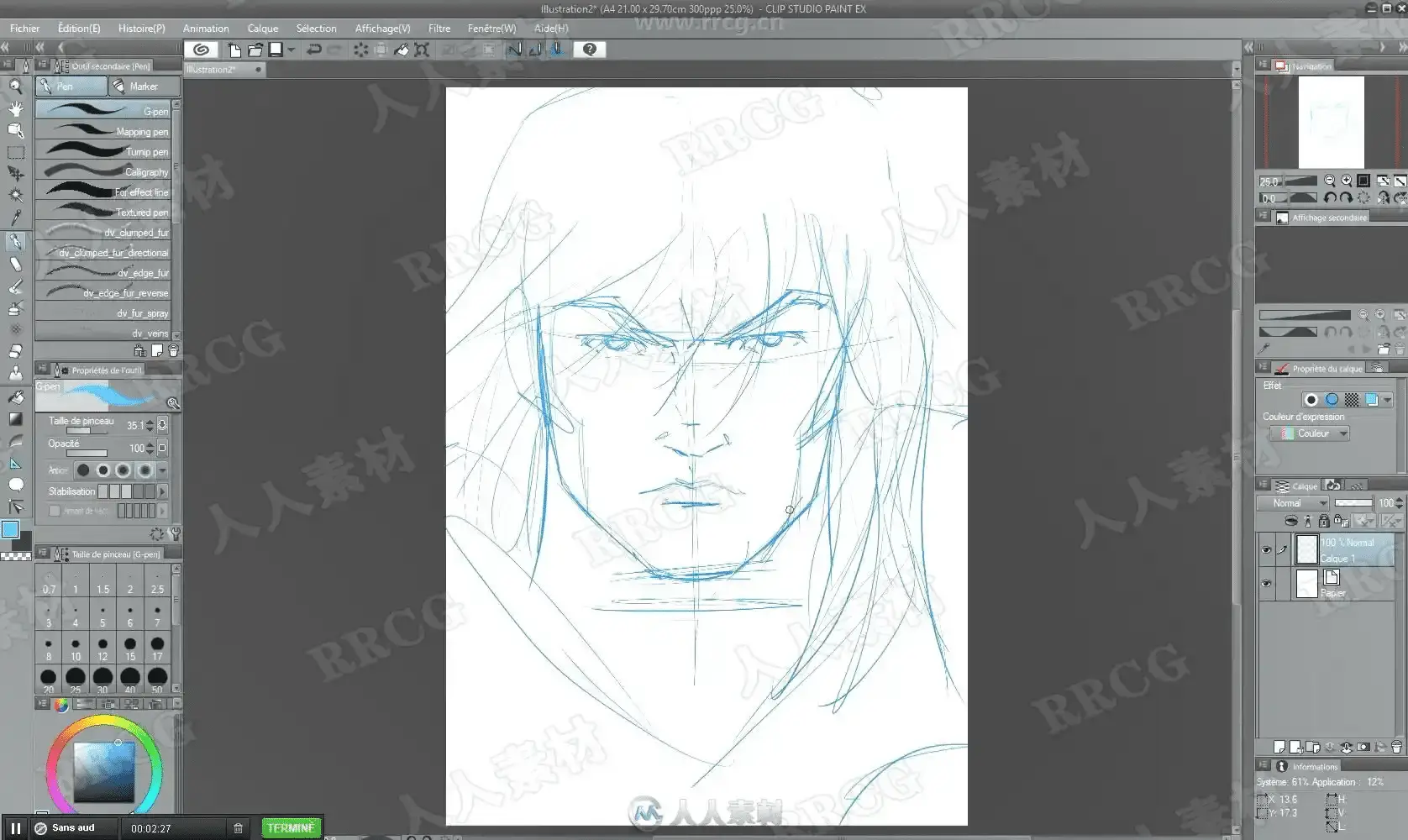The width and height of the screenshot is (1408, 840).
Task: Click the color wheel saturation square
Action: click(x=104, y=770)
